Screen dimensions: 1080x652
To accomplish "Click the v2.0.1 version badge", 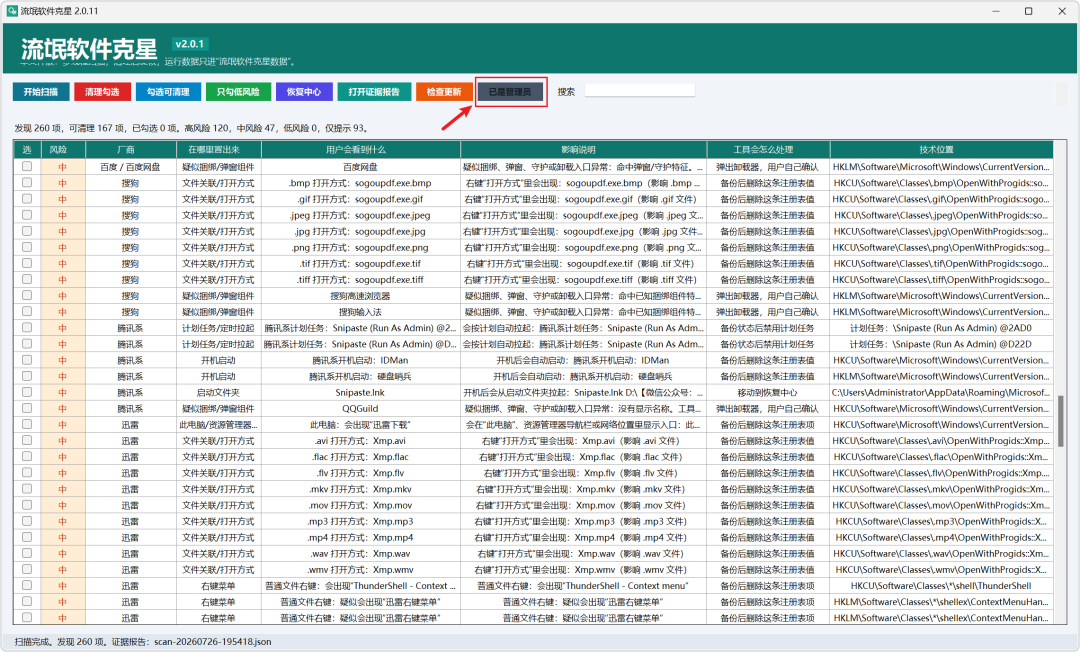I will pyautogui.click(x=189, y=44).
